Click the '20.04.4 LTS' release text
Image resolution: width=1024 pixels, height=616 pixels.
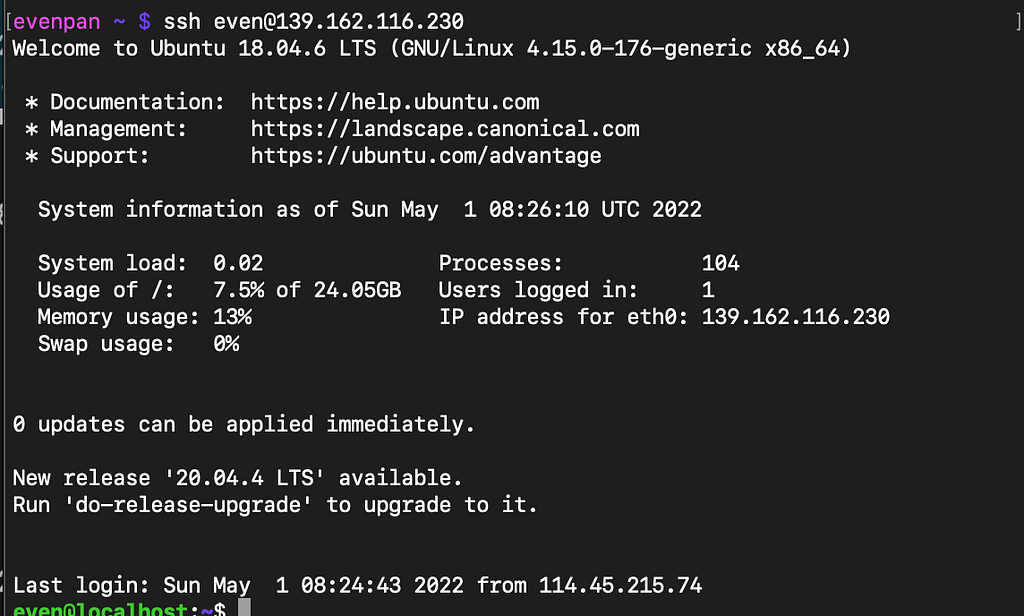coord(244,478)
